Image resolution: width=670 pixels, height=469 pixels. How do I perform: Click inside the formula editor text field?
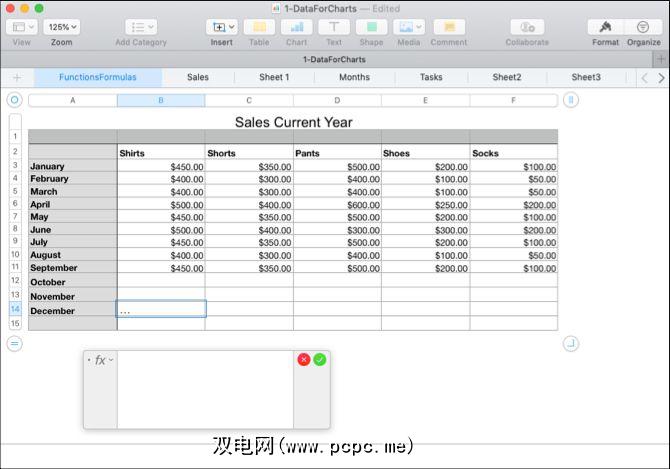point(205,390)
